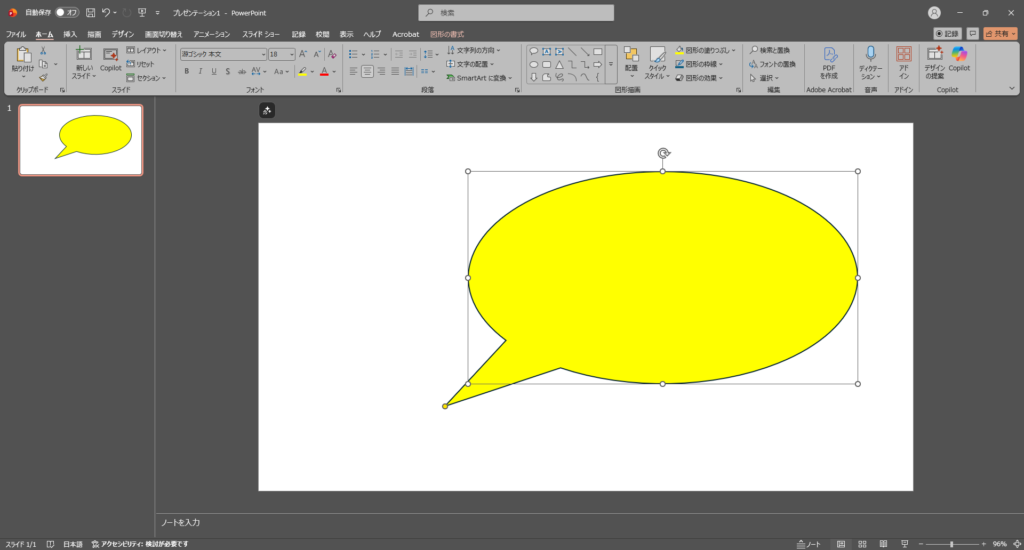
Task: Click the 共有 share button
Action: click(1000, 34)
